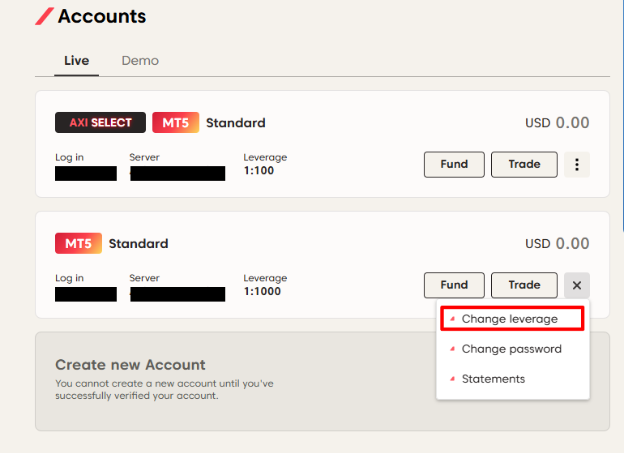Click the MT5 badge on the second account
This screenshot has height=453, width=624.
[x=78, y=243]
